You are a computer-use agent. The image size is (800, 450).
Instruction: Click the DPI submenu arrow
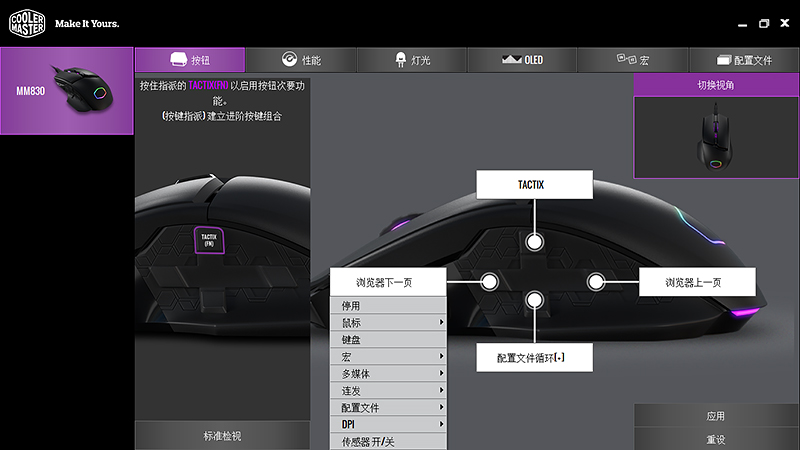coord(441,424)
